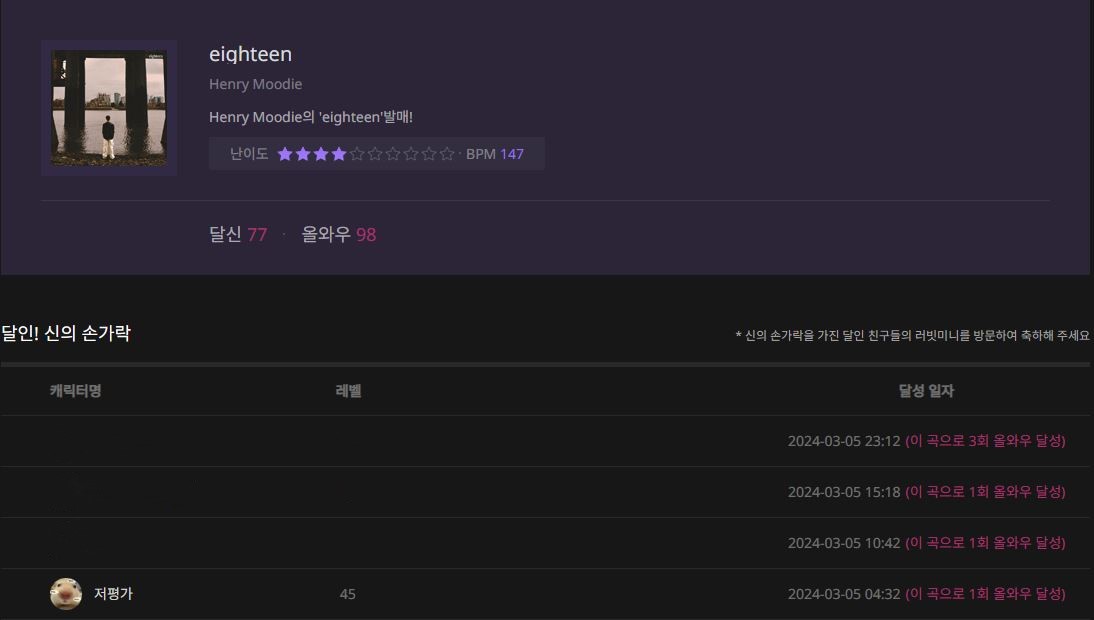Viewport: 1094px width, 620px height.
Task: Click the song title 'eighteen'
Action: tap(250, 54)
